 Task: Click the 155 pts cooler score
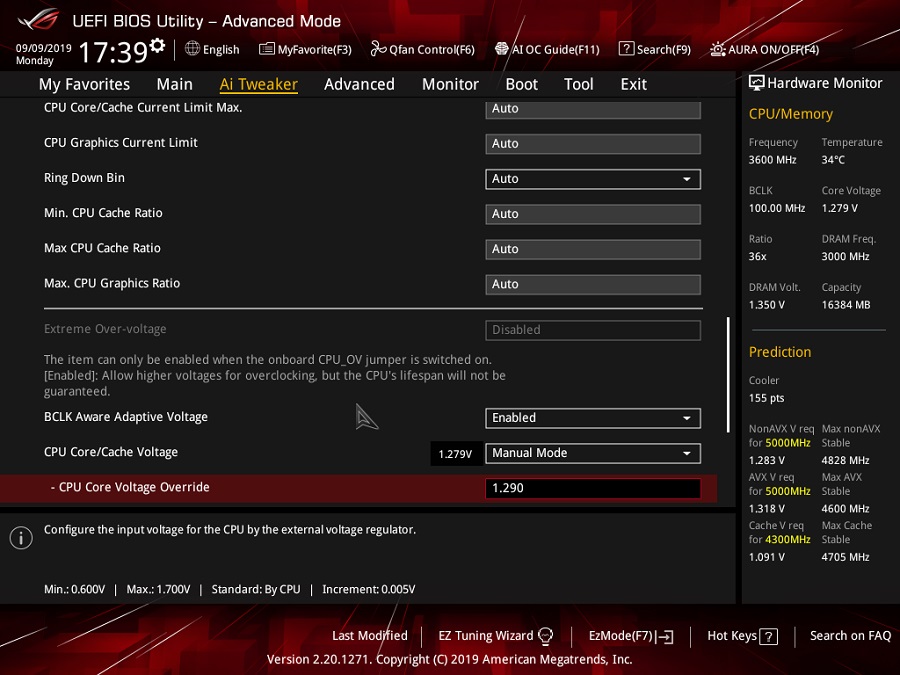[766, 398]
